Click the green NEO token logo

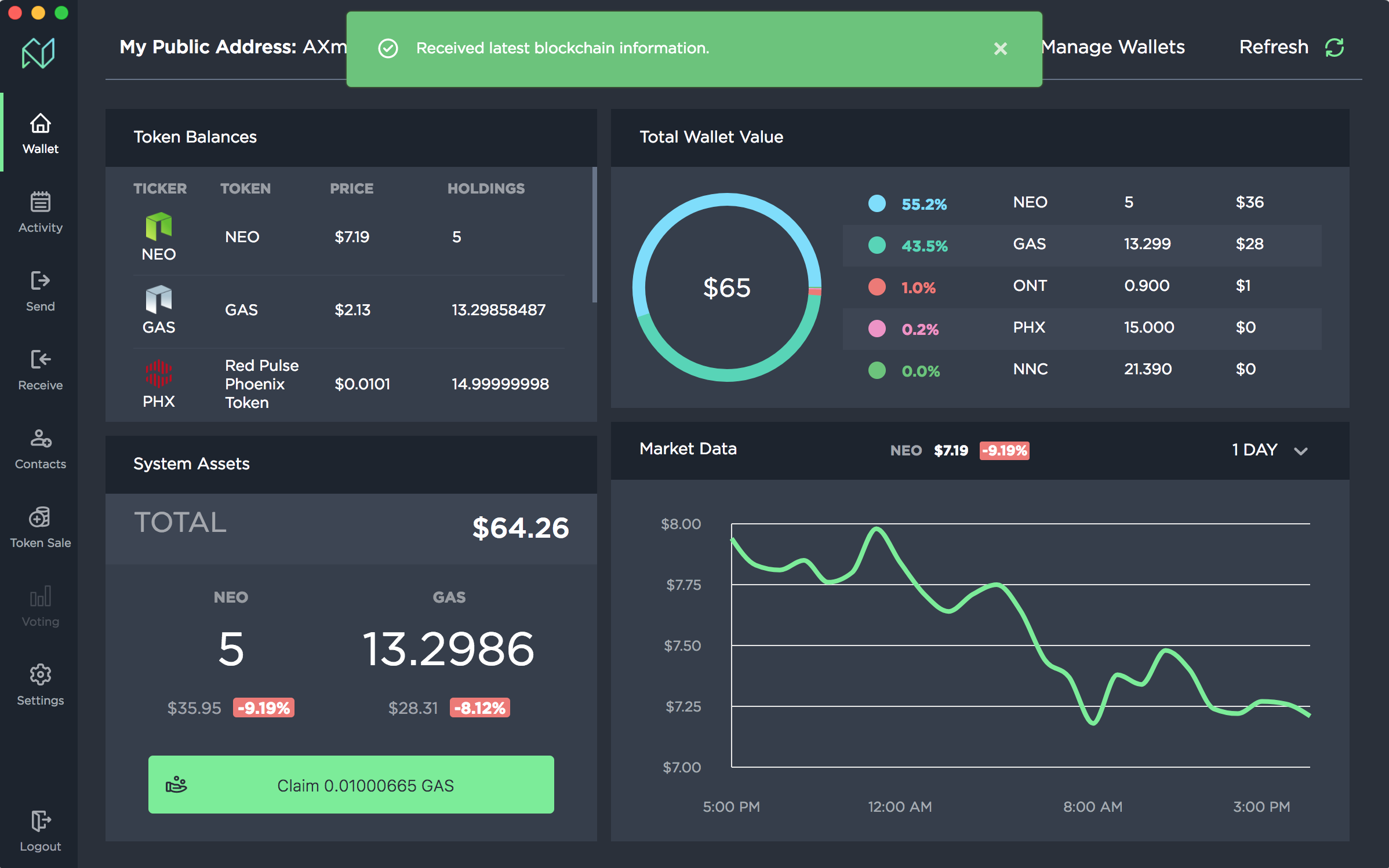coord(158,226)
